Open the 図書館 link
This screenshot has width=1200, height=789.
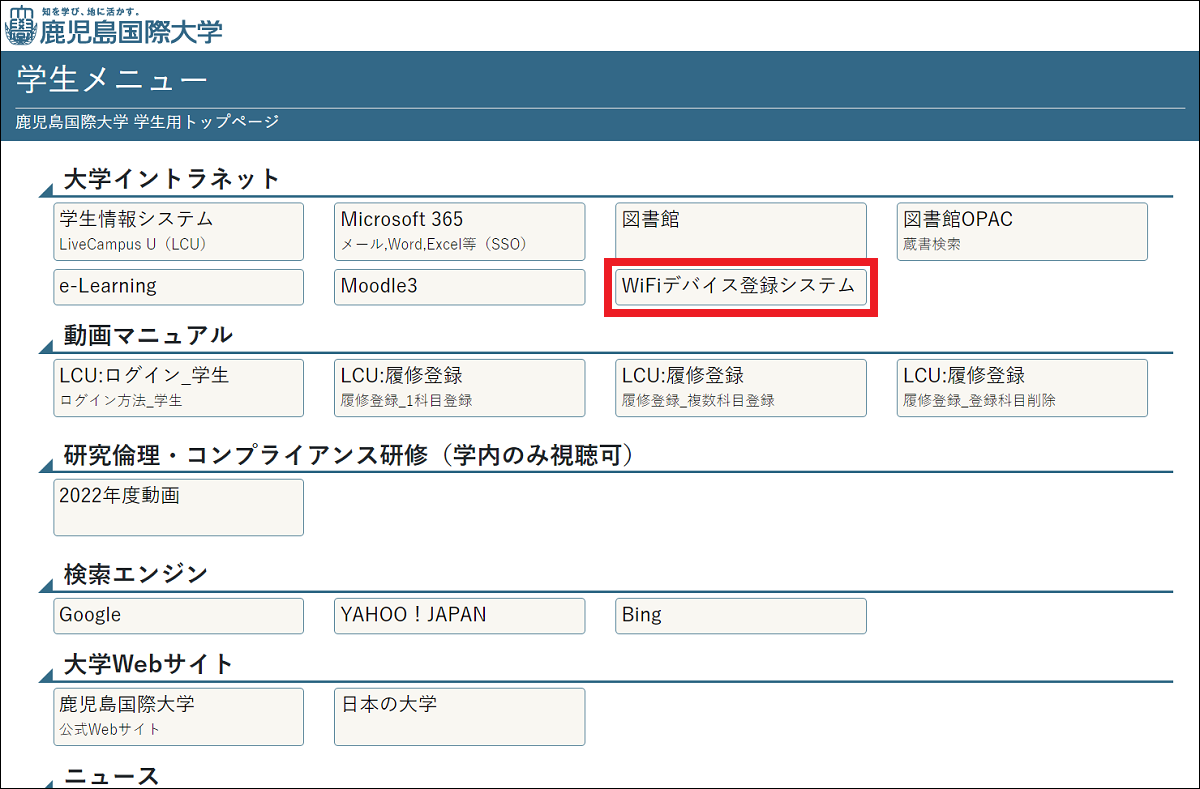[x=741, y=232]
